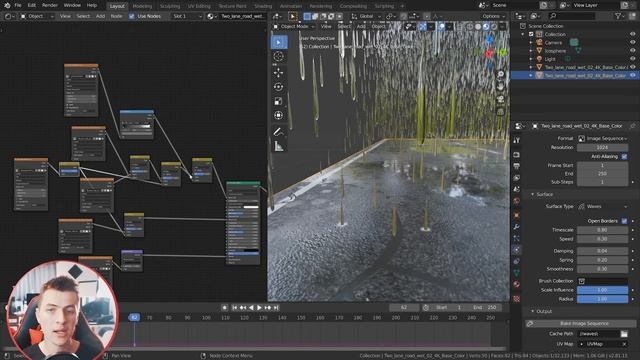Click the viewport zoom magnifier gizmo
Image resolution: width=640 pixels, height=360 pixels.
(500, 74)
